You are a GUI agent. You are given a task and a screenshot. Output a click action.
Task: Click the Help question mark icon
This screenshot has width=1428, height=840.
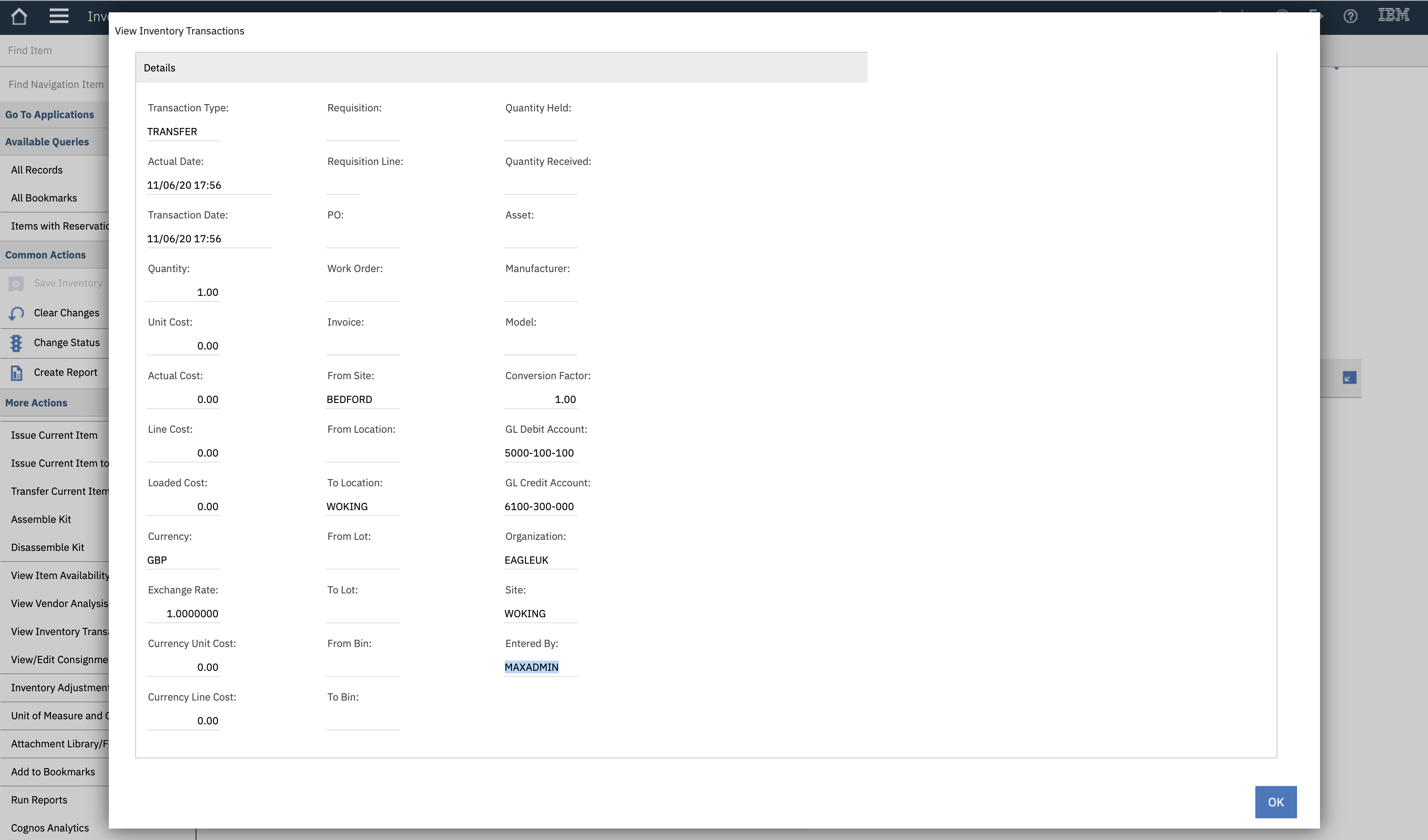point(1350,16)
